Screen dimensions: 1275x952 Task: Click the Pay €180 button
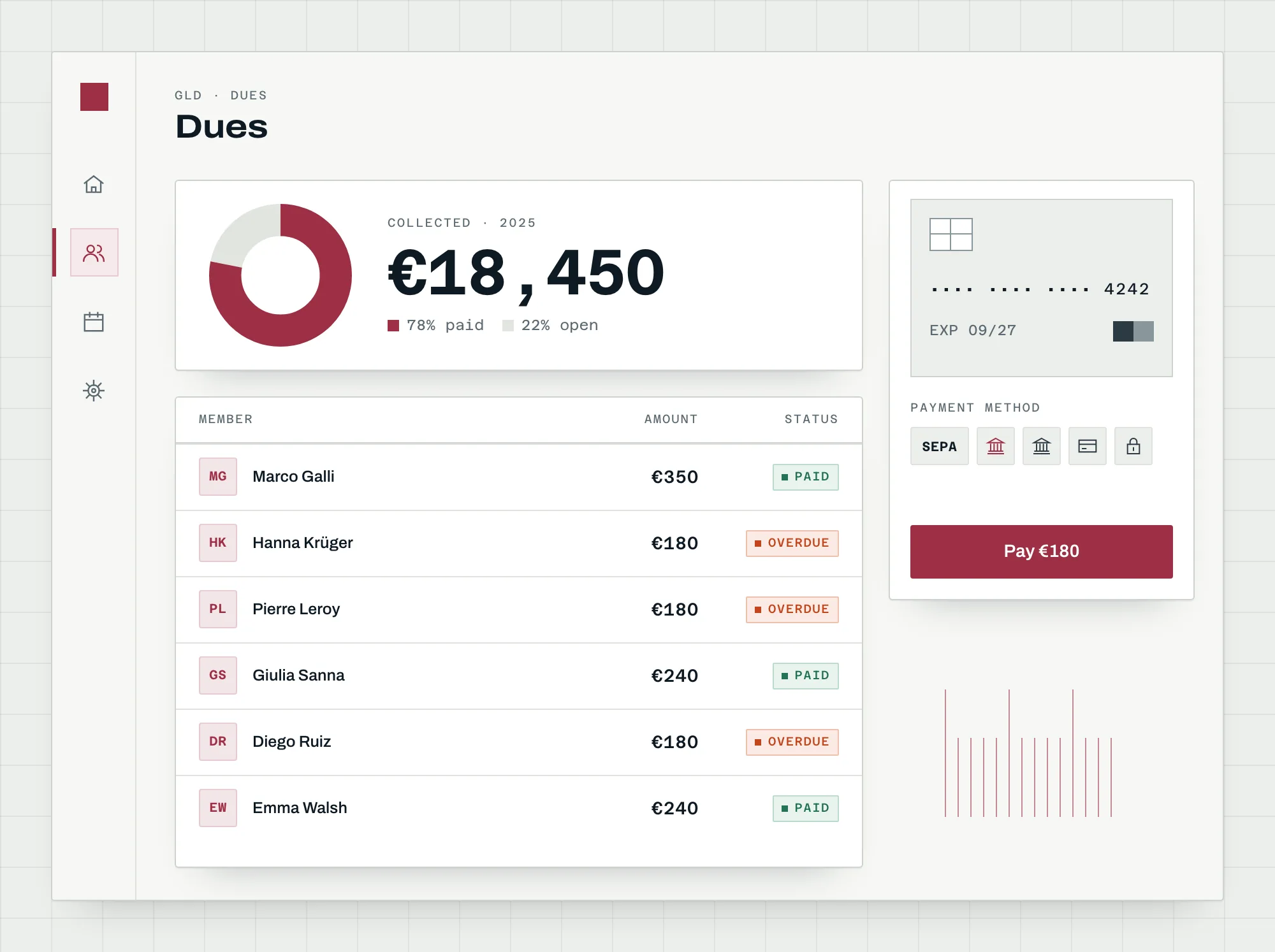pyautogui.click(x=1042, y=552)
